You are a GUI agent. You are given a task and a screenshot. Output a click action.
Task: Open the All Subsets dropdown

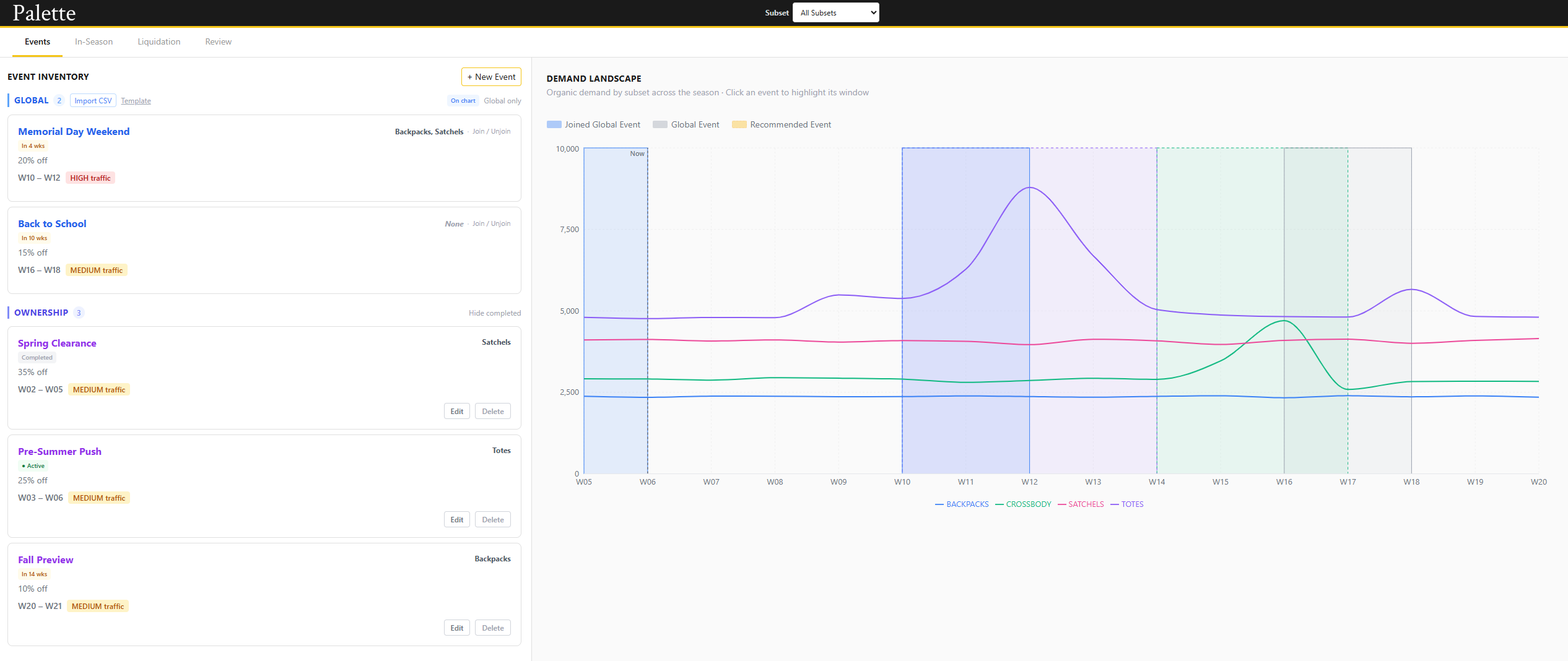[835, 12]
